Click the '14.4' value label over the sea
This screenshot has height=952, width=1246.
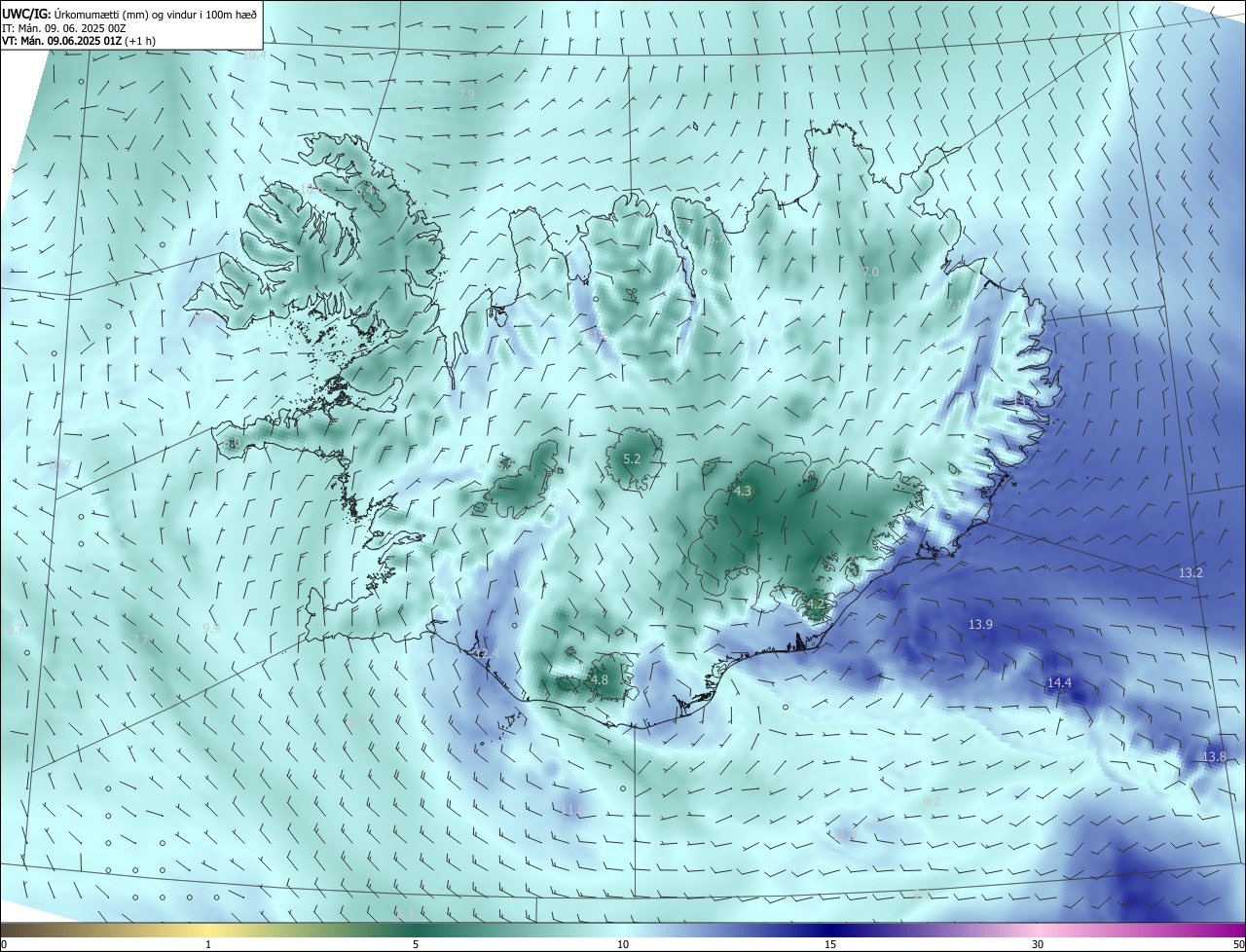1059,683
